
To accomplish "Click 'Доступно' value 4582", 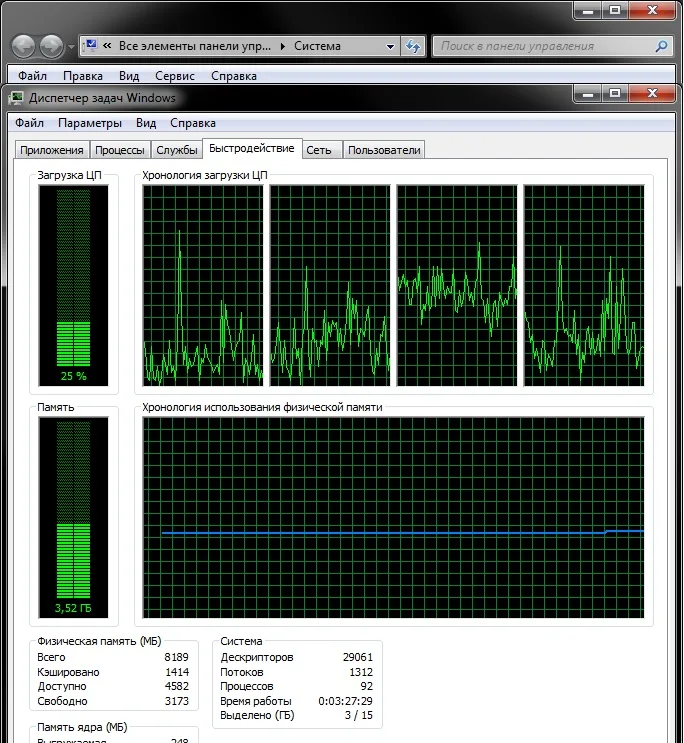I will [176, 686].
